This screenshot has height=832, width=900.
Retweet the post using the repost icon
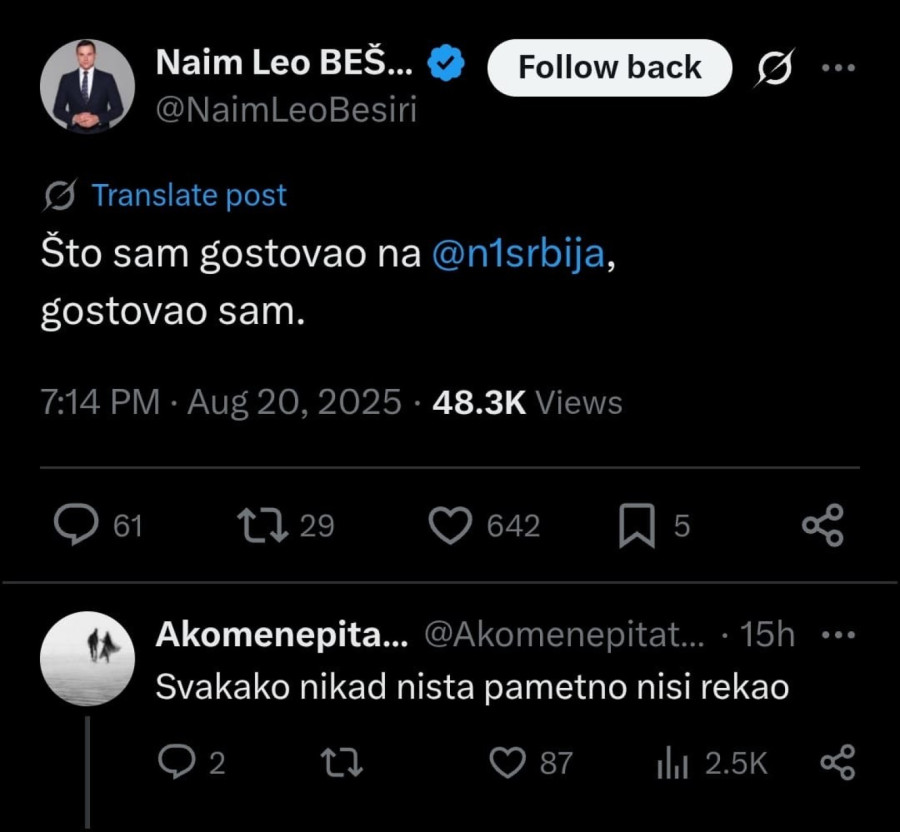point(258,523)
